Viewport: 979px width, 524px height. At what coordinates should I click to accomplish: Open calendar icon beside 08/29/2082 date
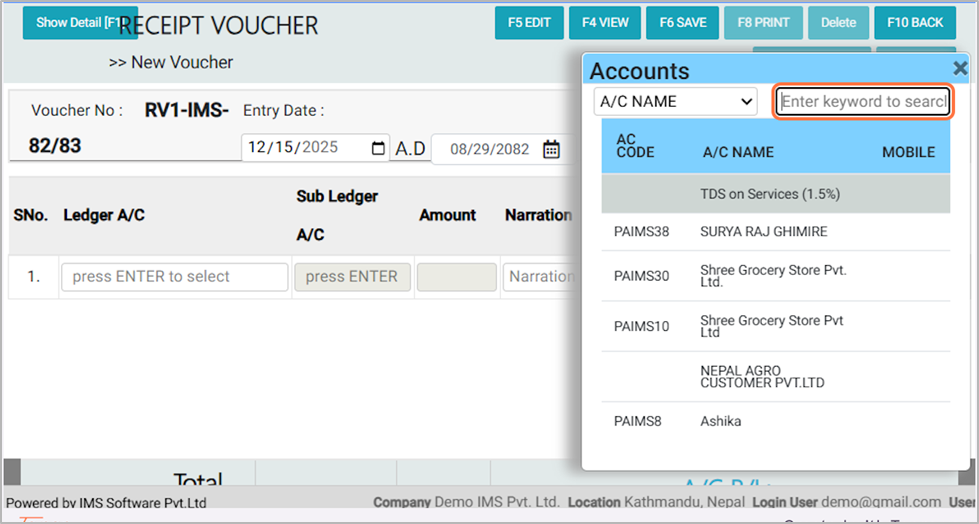tap(551, 149)
